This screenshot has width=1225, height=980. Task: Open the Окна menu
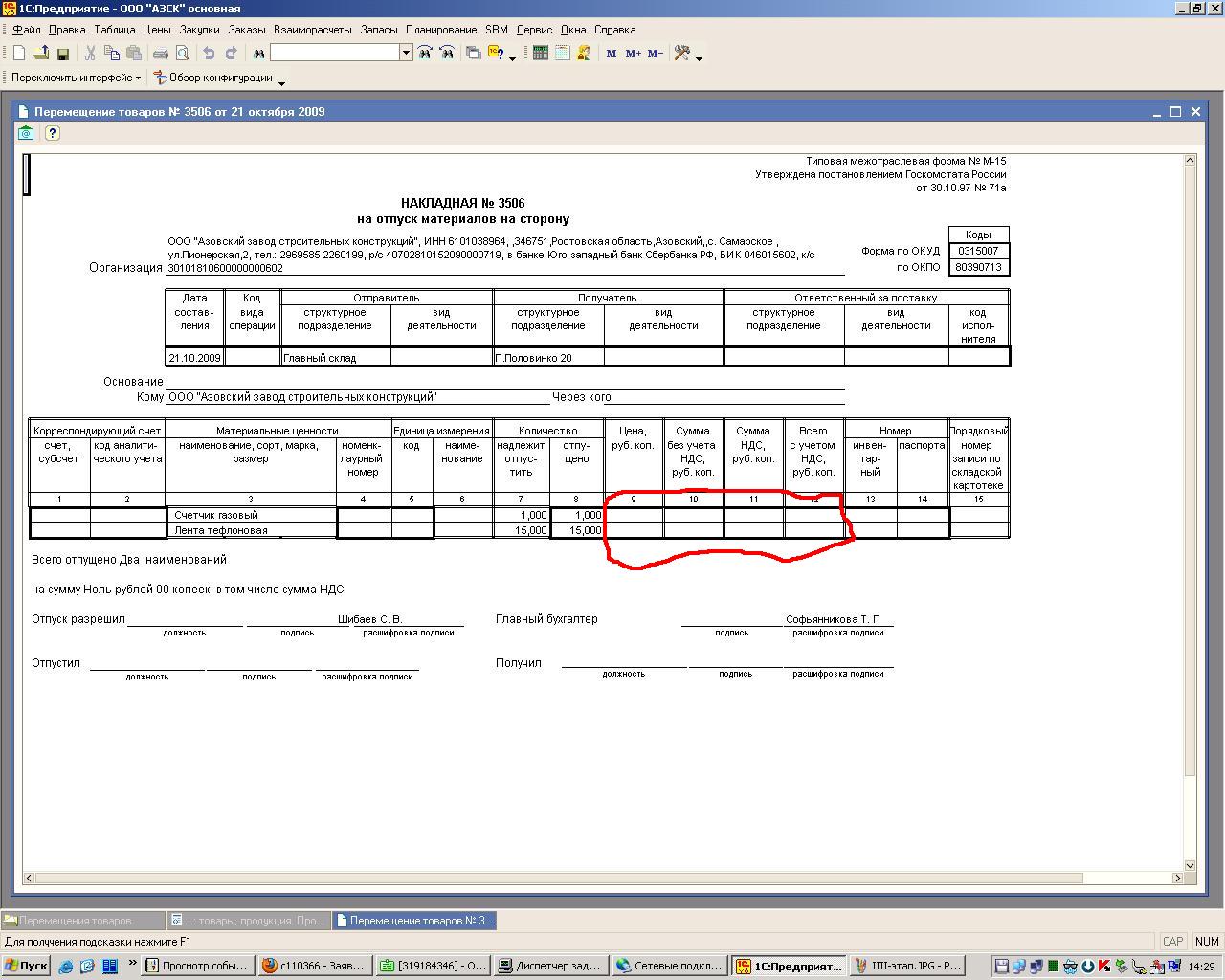[x=573, y=30]
